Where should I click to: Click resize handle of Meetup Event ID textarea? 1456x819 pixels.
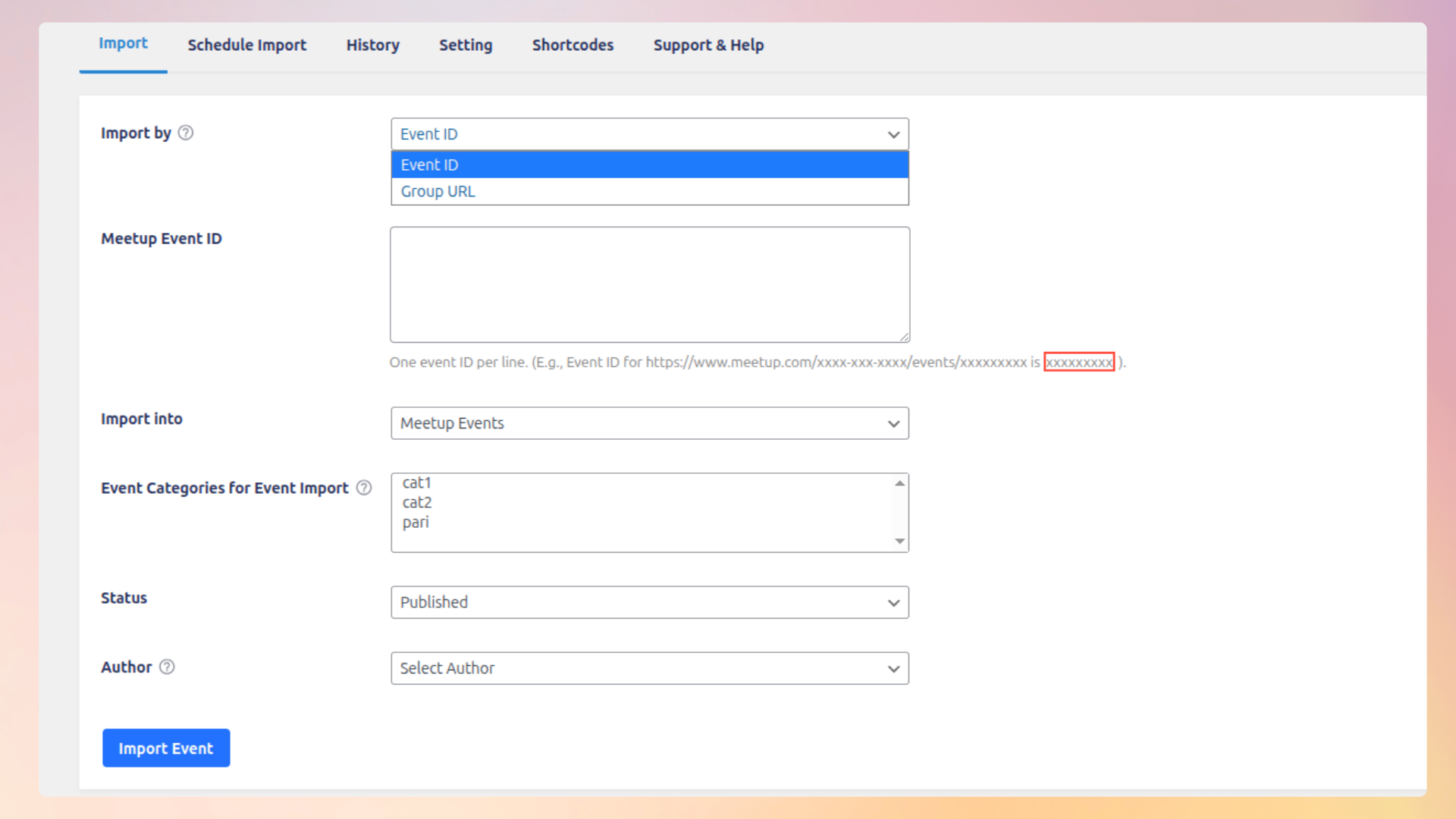904,337
